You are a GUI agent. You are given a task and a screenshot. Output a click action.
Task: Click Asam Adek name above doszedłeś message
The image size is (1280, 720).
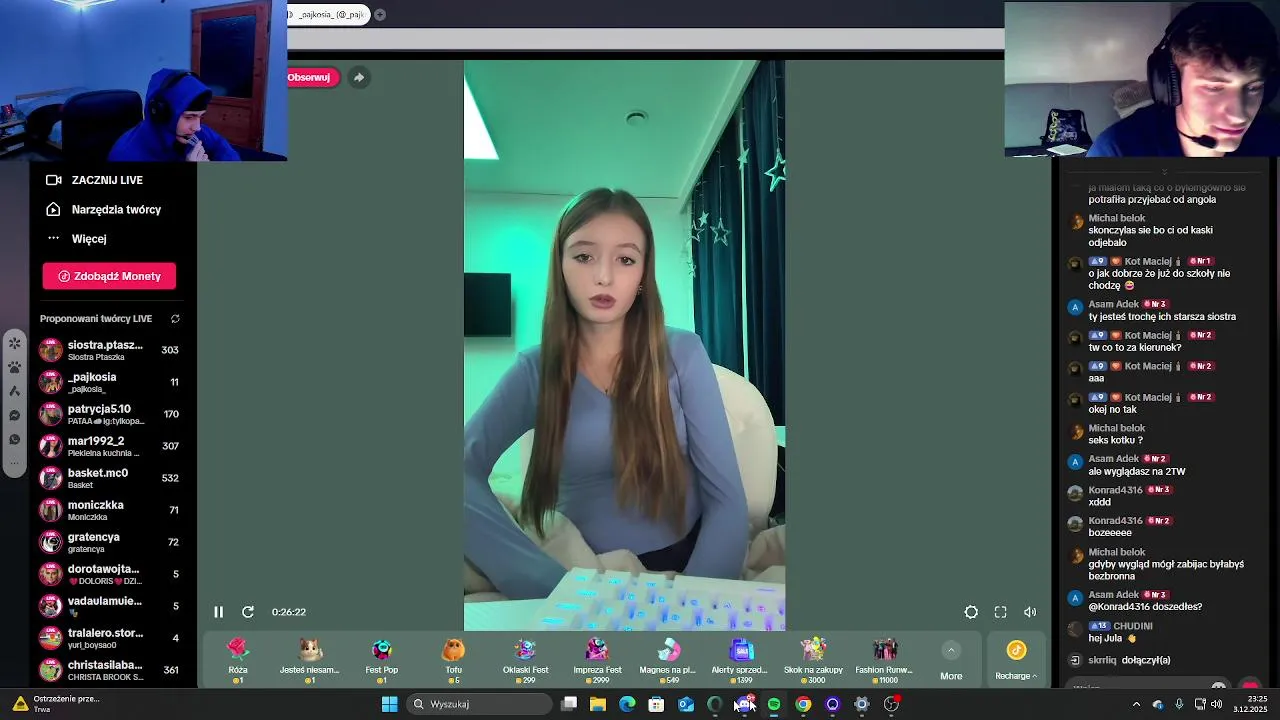pyautogui.click(x=1113, y=594)
